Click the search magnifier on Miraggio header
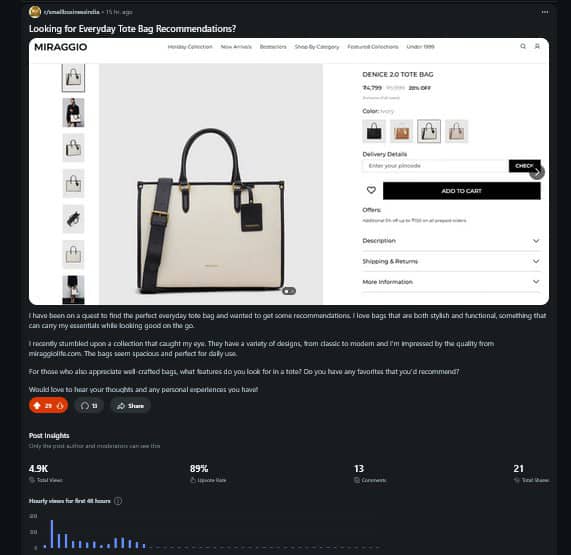This screenshot has height=555, width=571. pyautogui.click(x=523, y=46)
